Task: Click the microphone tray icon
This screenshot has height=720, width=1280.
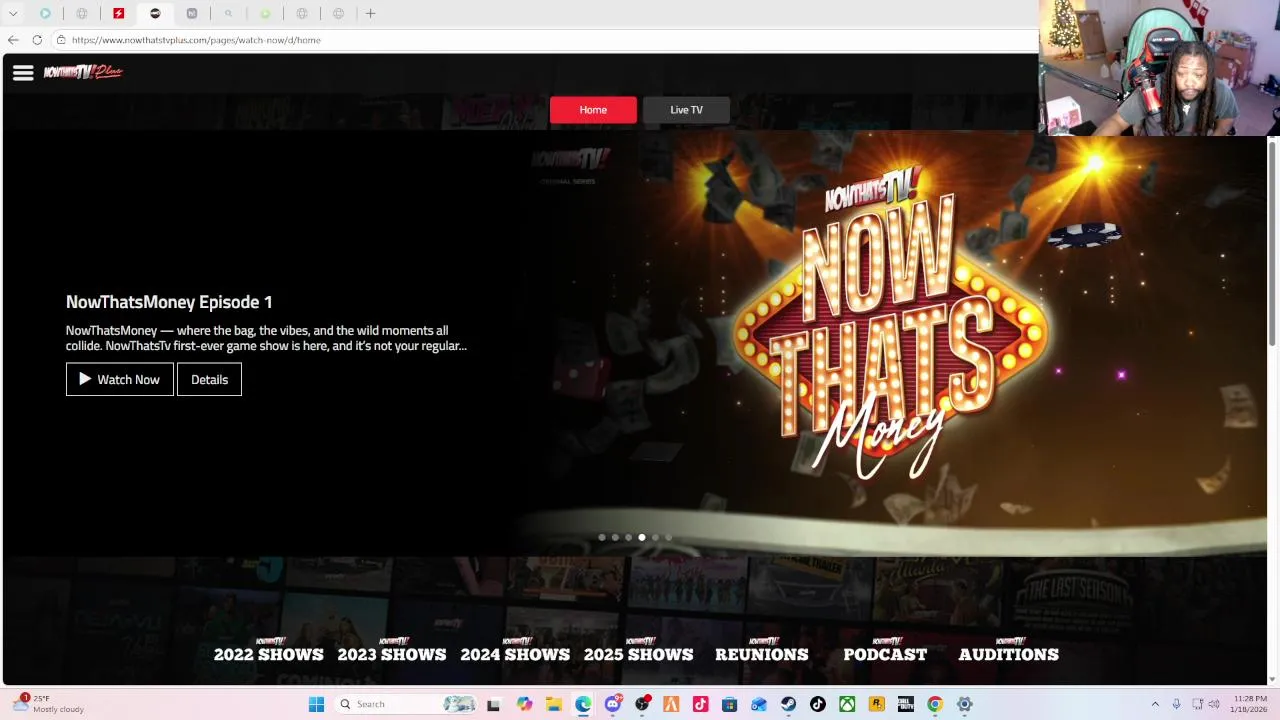Action: [1176, 704]
